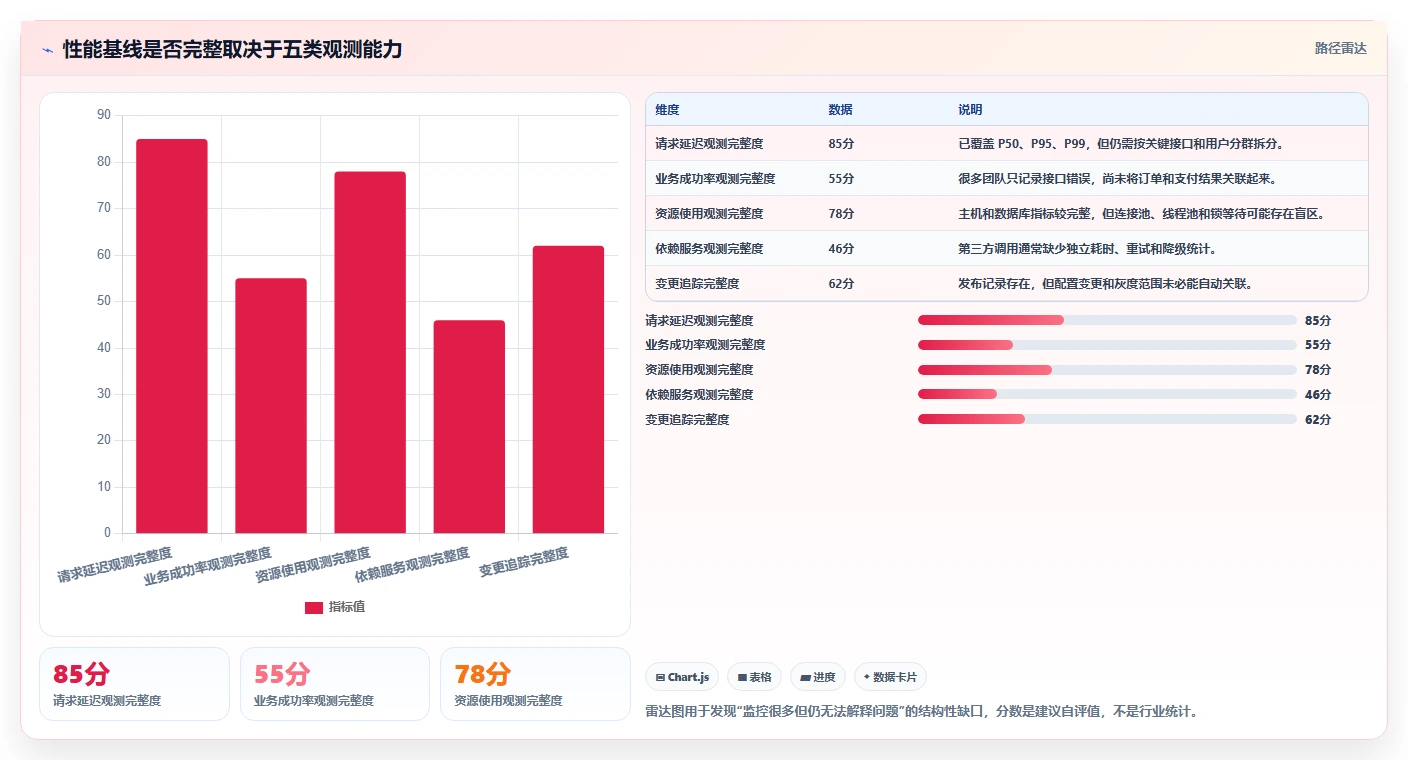The width and height of the screenshot is (1408, 760).
Task: Click the 进度 tag
Action: click(x=818, y=677)
